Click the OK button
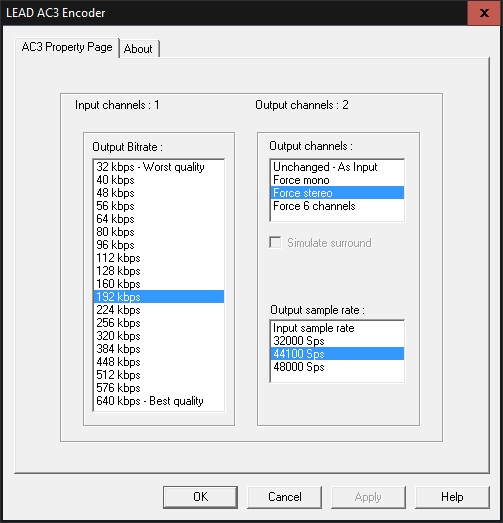This screenshot has width=503, height=523. [200, 497]
